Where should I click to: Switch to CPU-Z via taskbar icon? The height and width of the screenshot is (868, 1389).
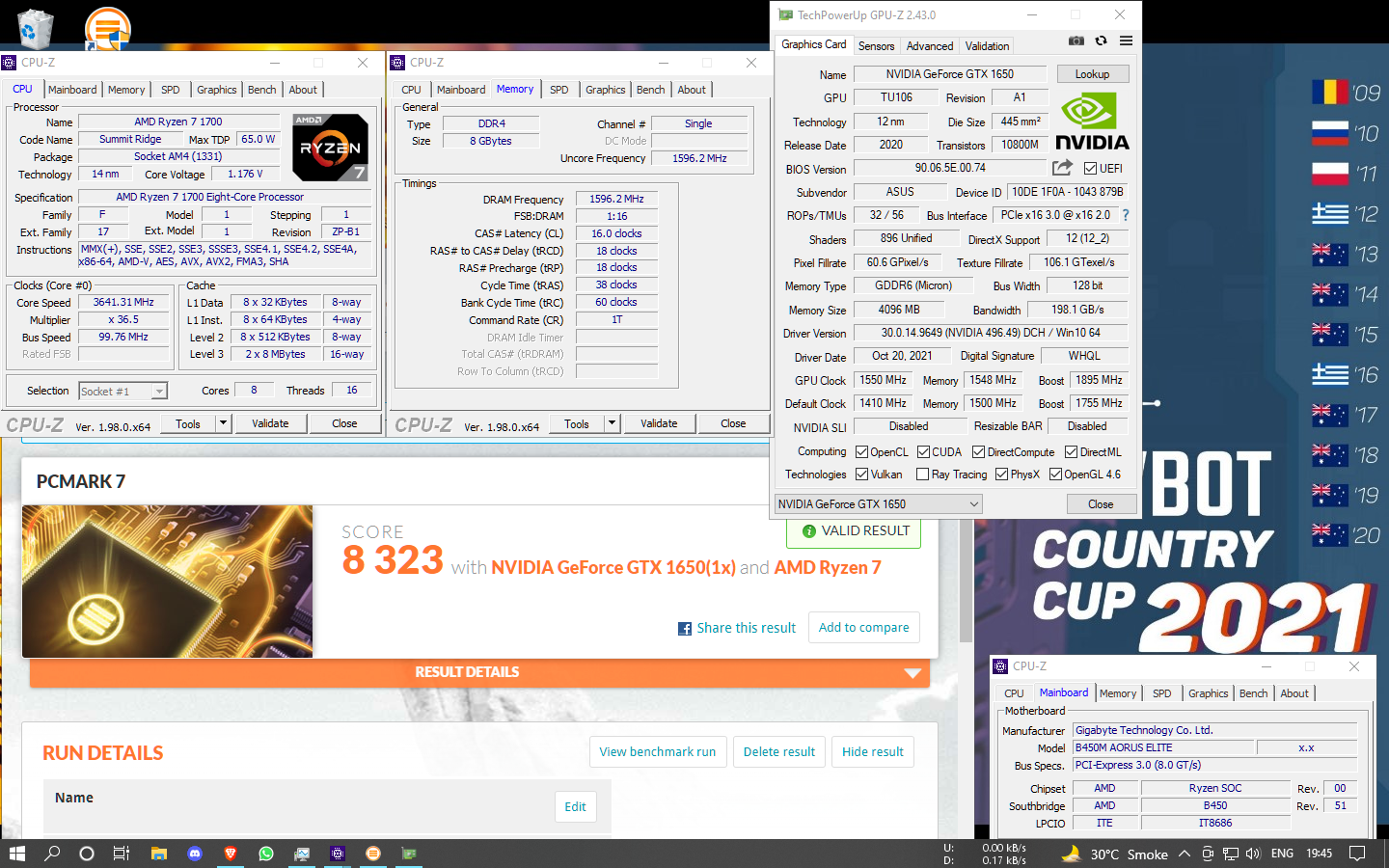[x=338, y=854]
